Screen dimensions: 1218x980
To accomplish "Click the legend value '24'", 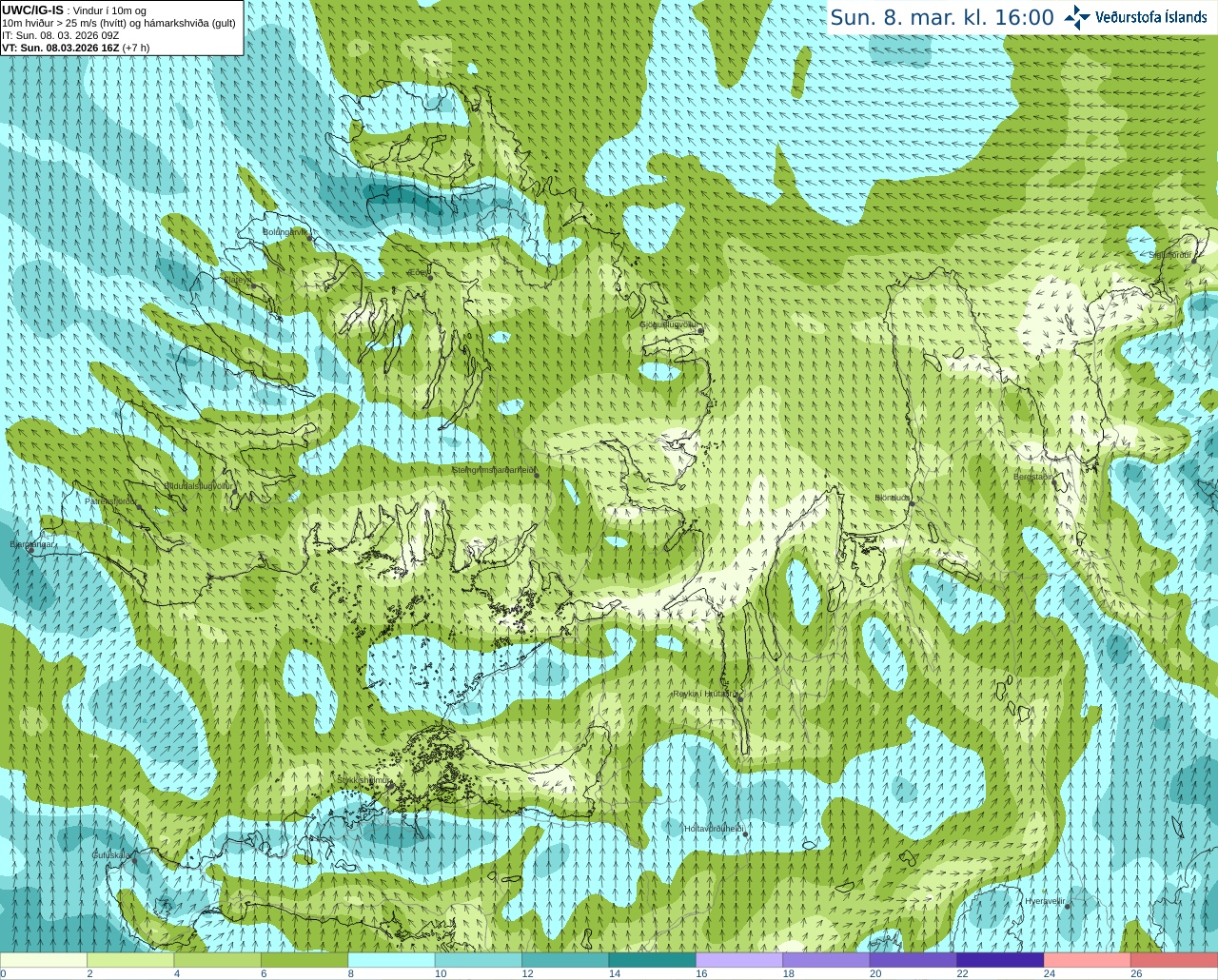I will click(x=1050, y=973).
